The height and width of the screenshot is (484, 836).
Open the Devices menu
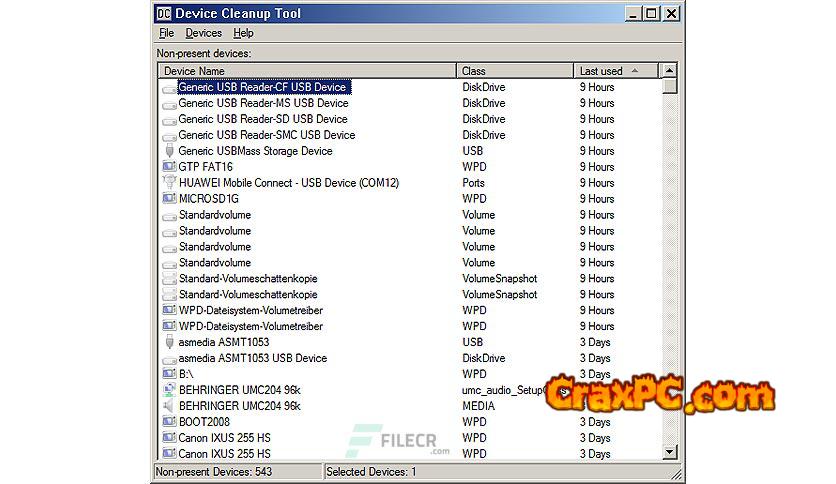[x=203, y=33]
